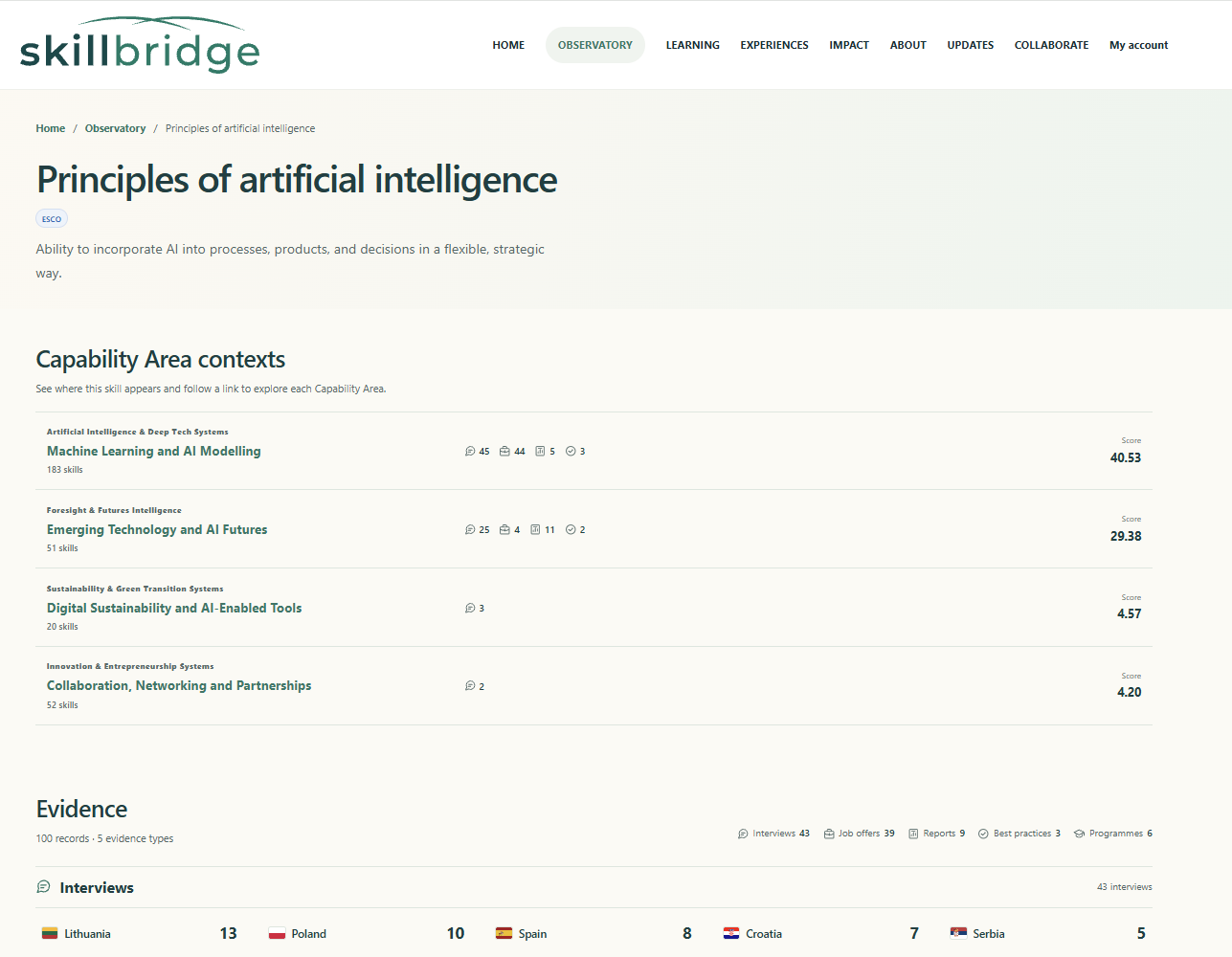Click the Croatia flag icon
The height and width of the screenshot is (957, 1232).
click(x=731, y=933)
